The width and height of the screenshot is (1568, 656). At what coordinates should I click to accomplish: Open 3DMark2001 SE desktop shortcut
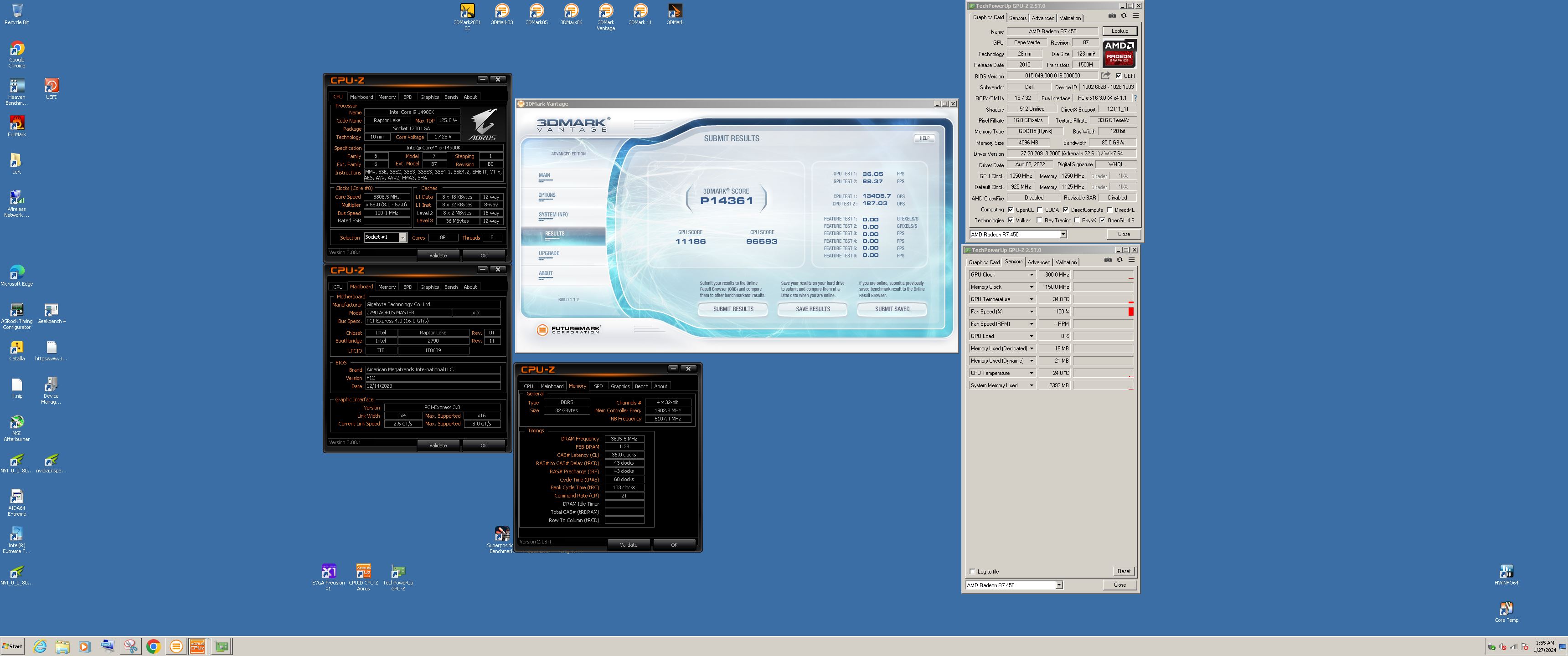pos(467,16)
